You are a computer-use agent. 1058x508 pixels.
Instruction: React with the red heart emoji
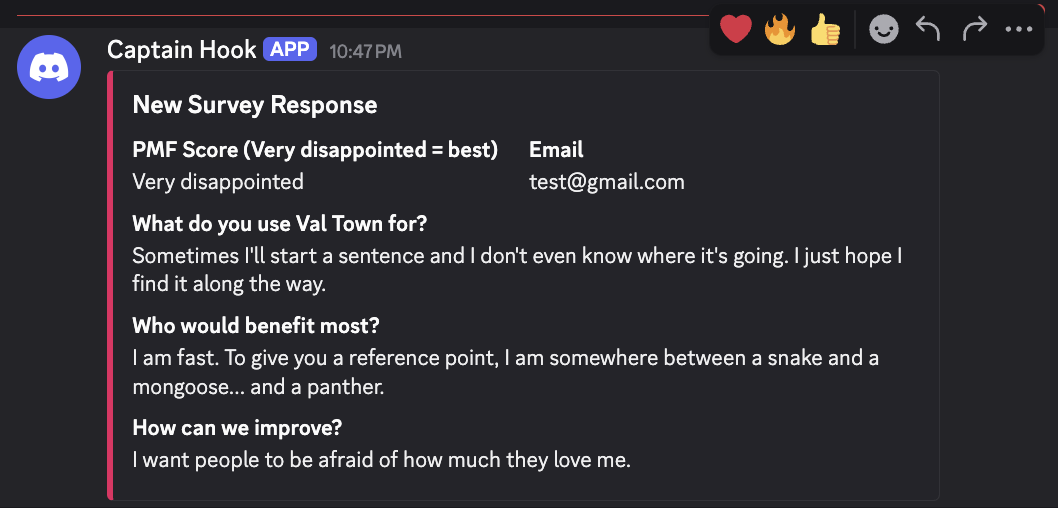pyautogui.click(x=735, y=30)
